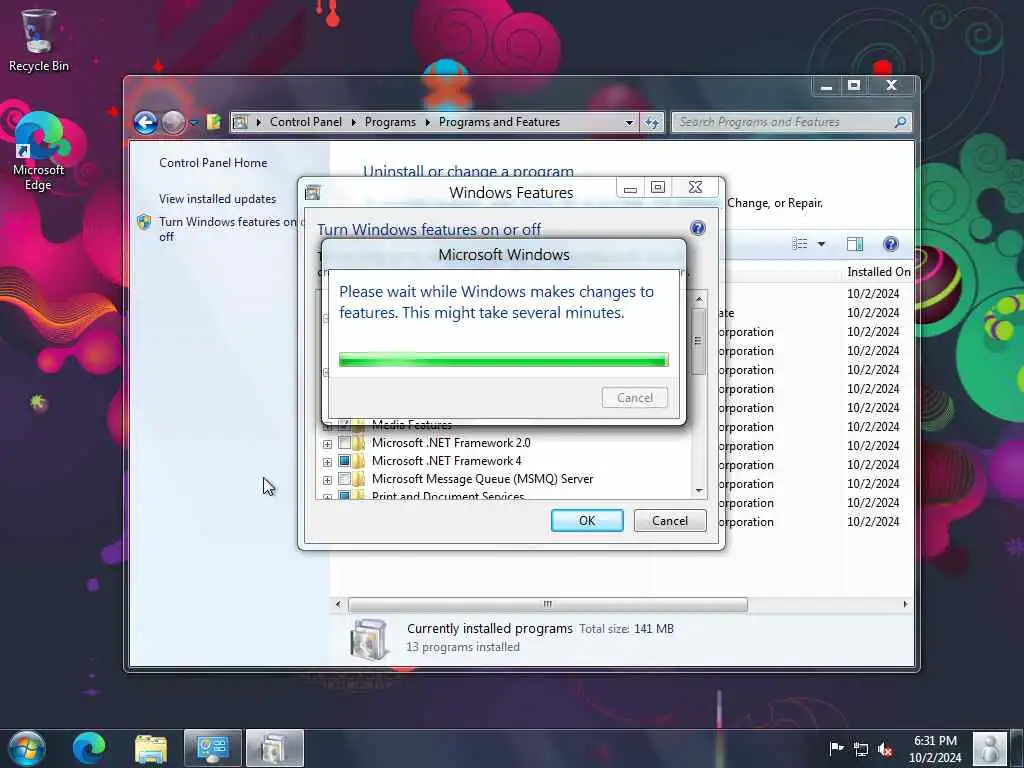Click the muted volume tray icon
Viewport: 1024px width, 768px height.
(x=886, y=749)
